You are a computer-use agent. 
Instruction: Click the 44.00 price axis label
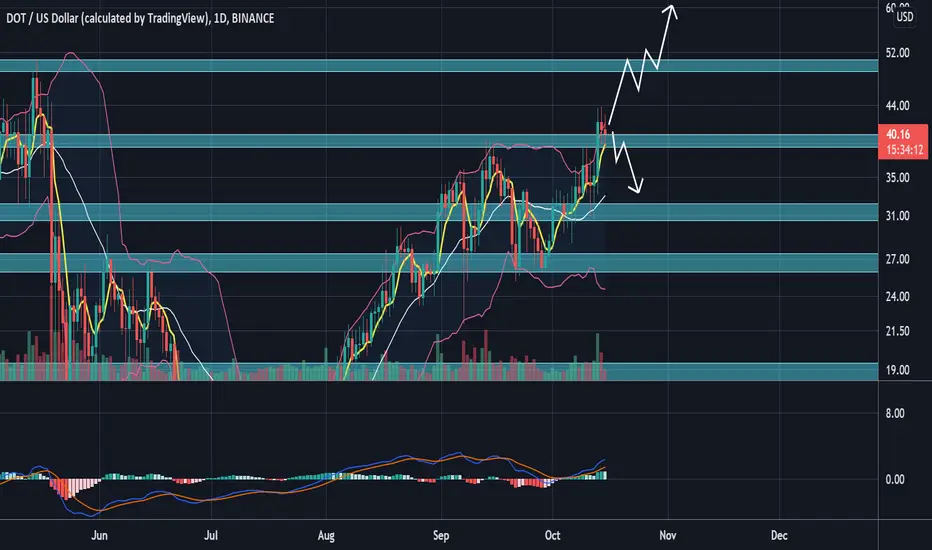(898, 106)
